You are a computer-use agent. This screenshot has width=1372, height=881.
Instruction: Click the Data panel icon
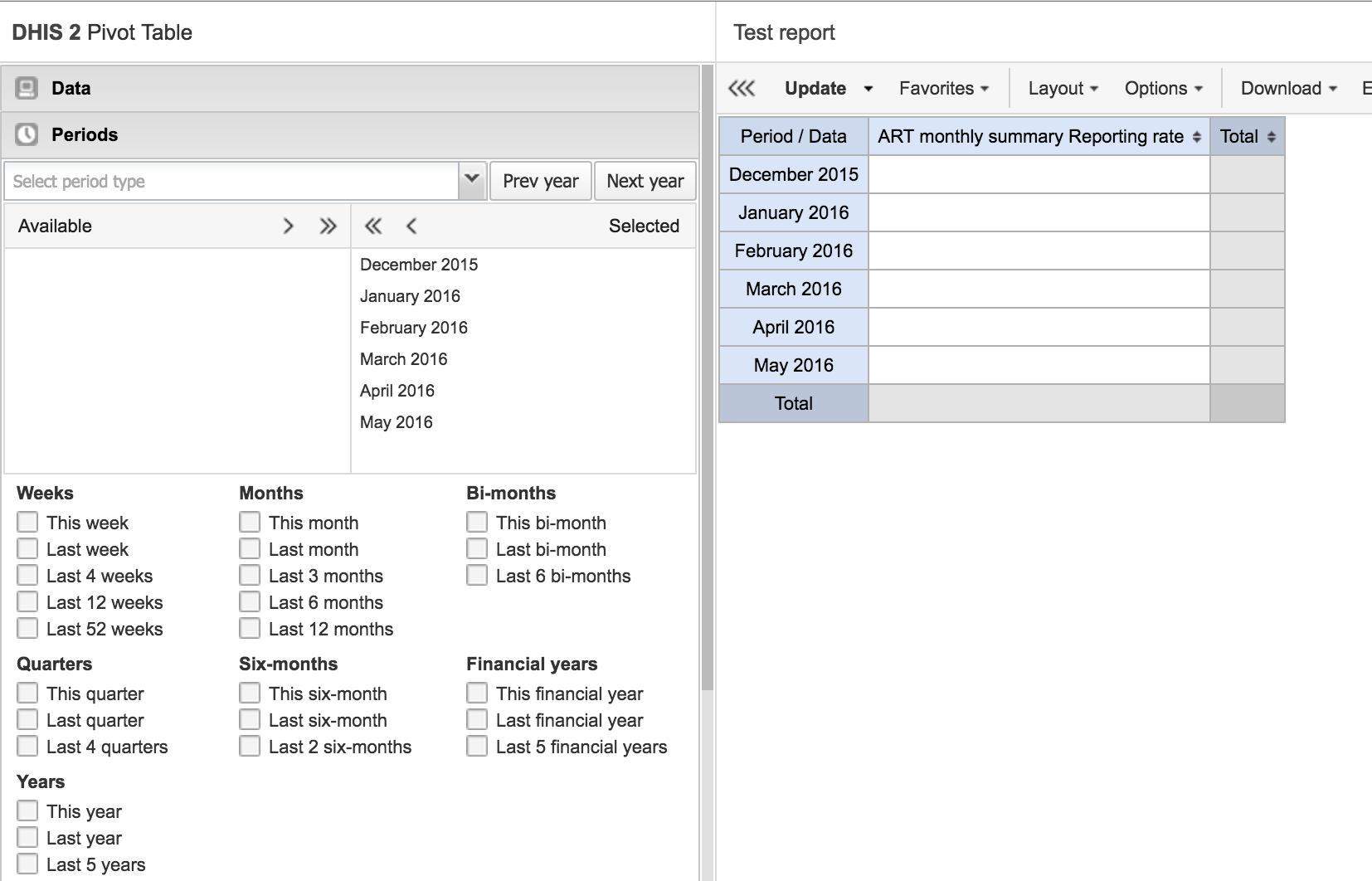[x=27, y=88]
